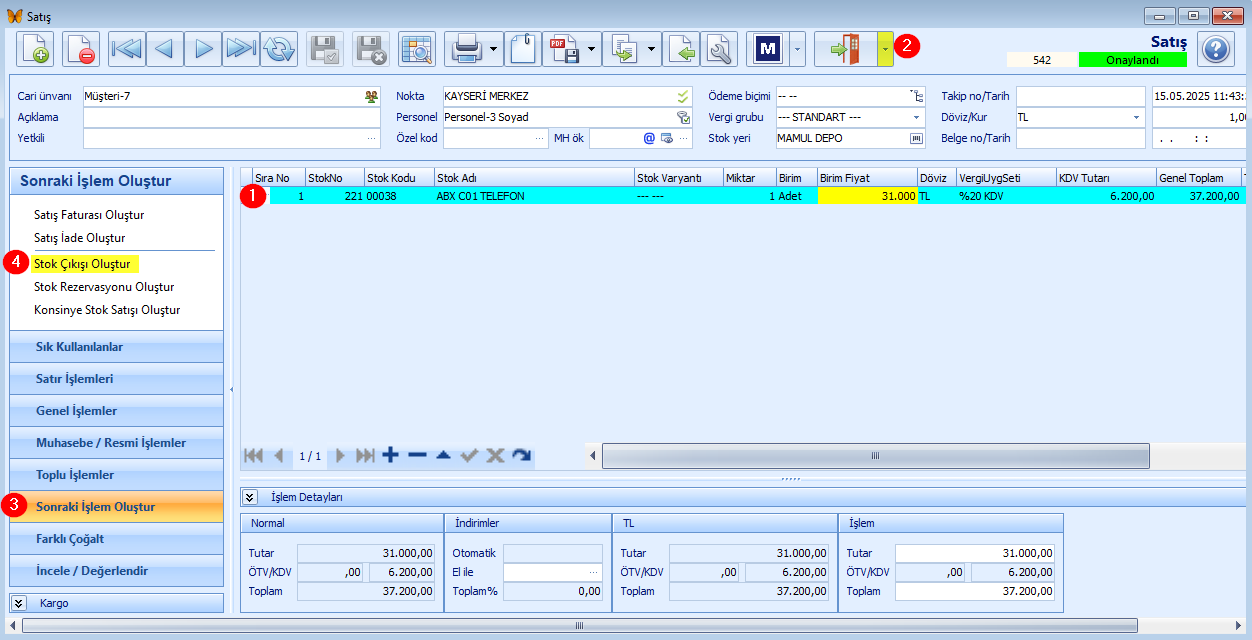Click the PDF save icon
Image resolution: width=1252 pixels, height=640 pixels.
point(566,48)
